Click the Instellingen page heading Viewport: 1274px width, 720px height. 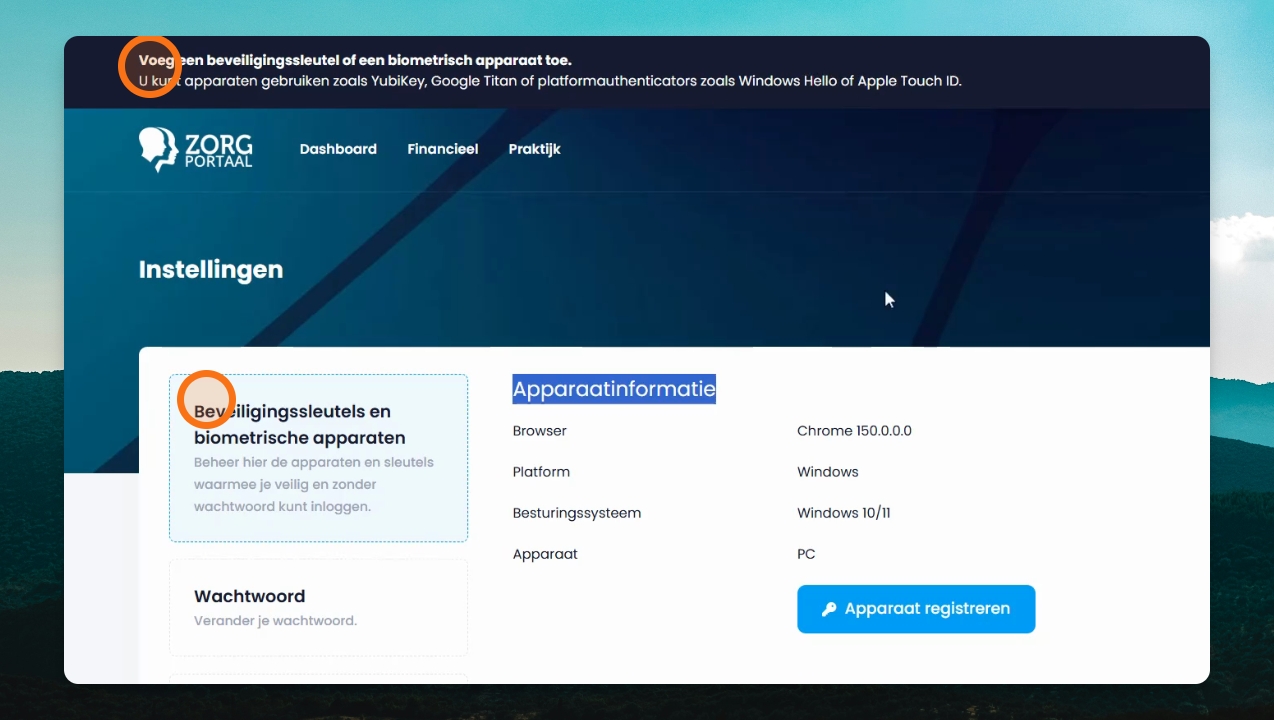coord(211,270)
